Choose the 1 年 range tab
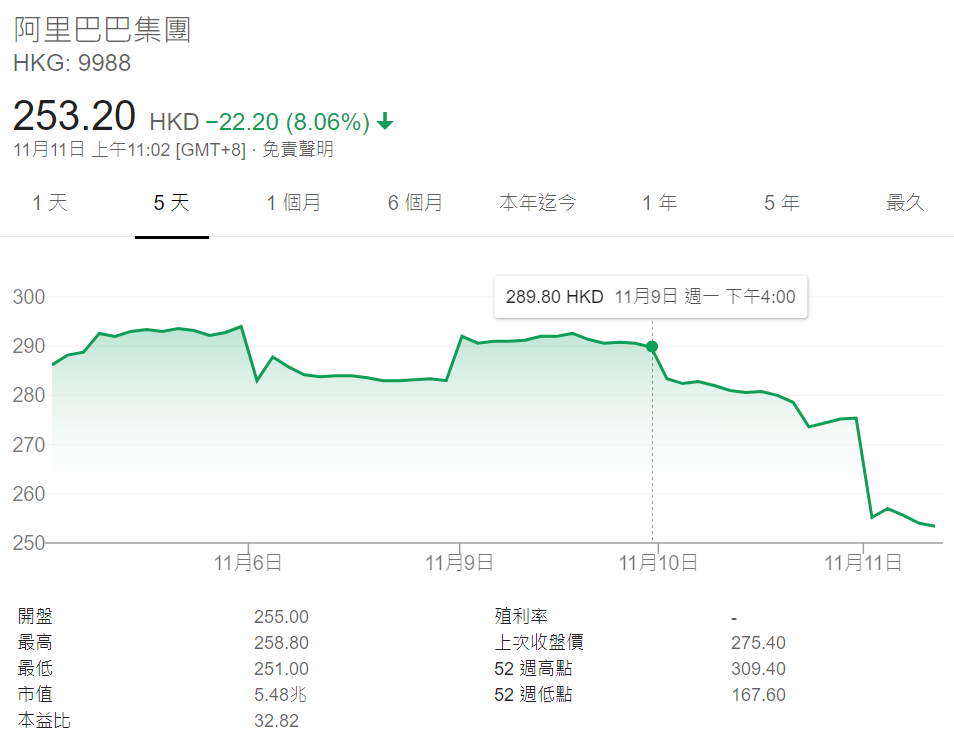This screenshot has width=954, height=736. (x=660, y=203)
